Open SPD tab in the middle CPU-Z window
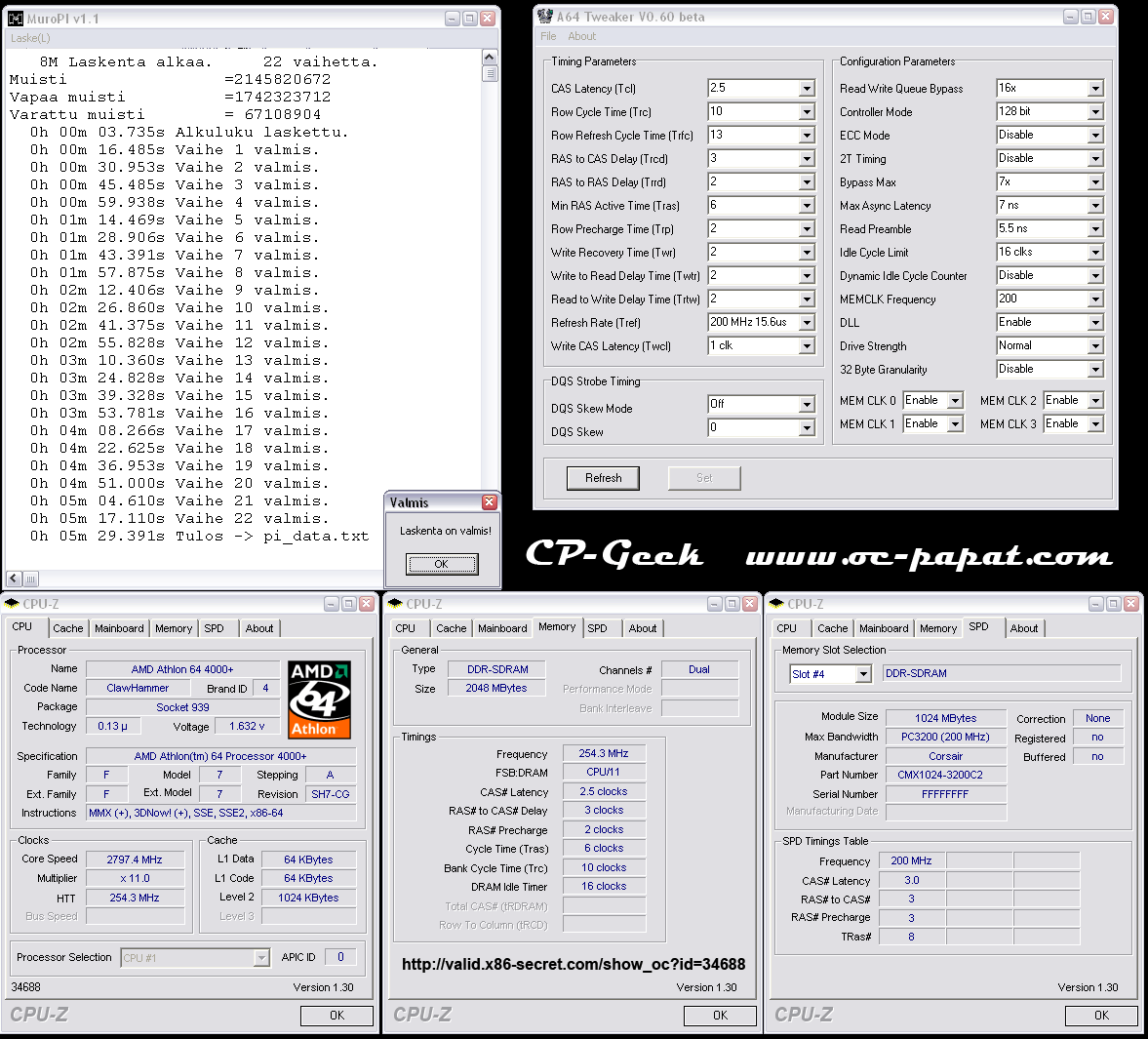The width and height of the screenshot is (1148, 1039). pos(598,628)
